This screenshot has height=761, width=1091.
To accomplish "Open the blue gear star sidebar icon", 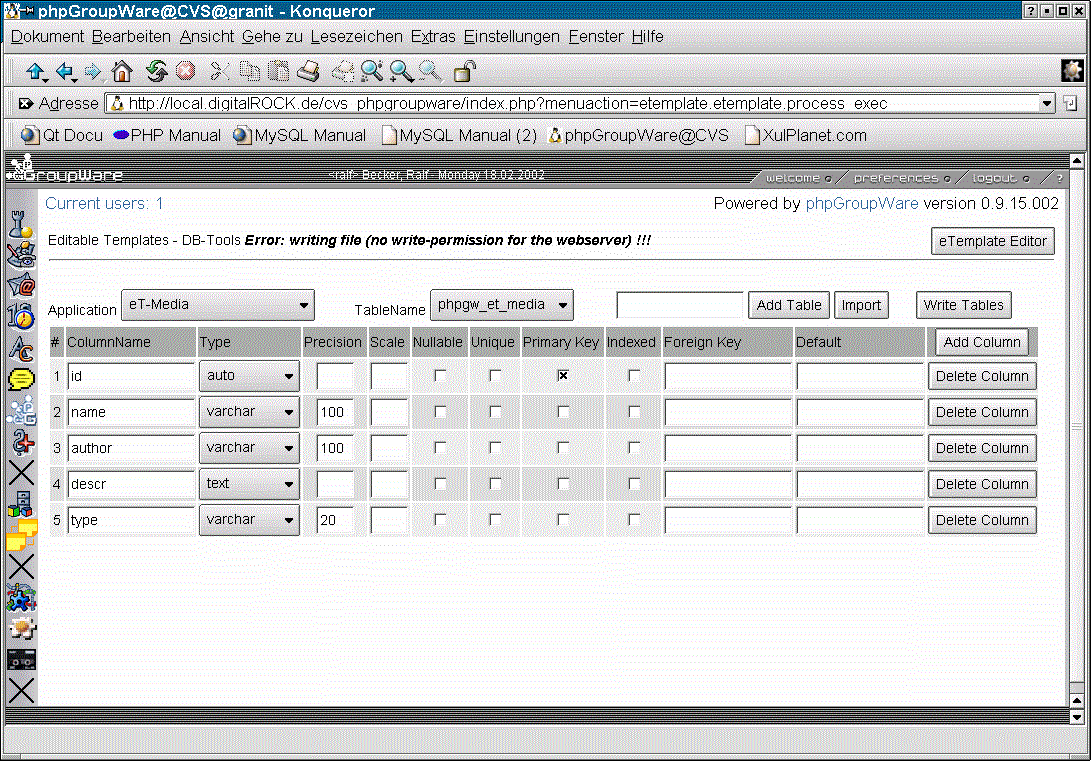I will pos(21,598).
